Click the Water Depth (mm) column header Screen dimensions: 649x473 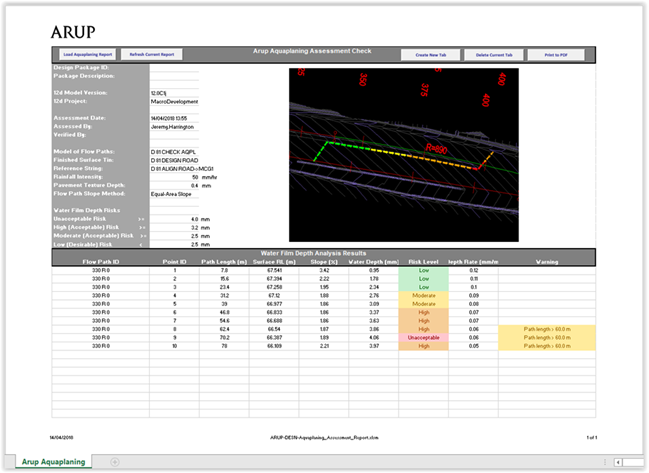click(x=373, y=262)
